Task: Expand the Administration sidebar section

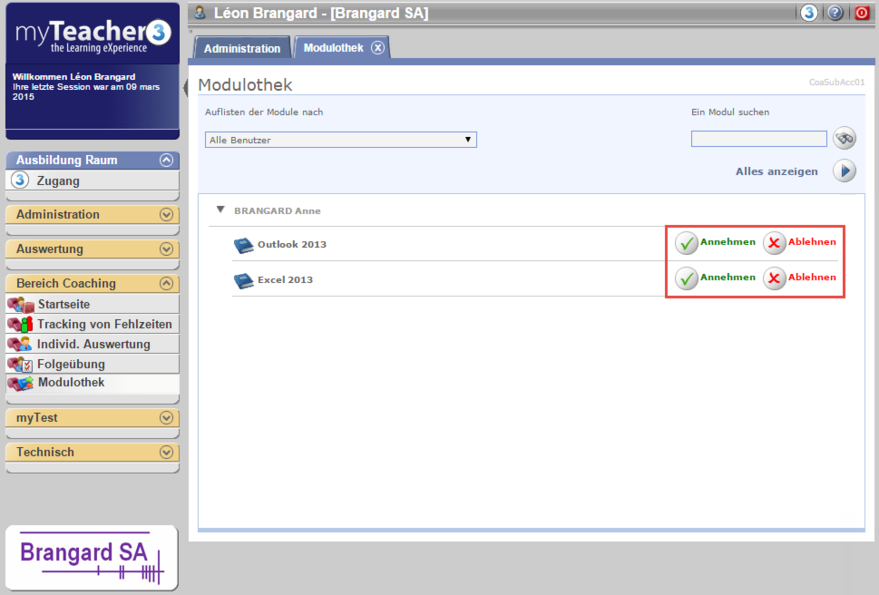Action: [166, 214]
